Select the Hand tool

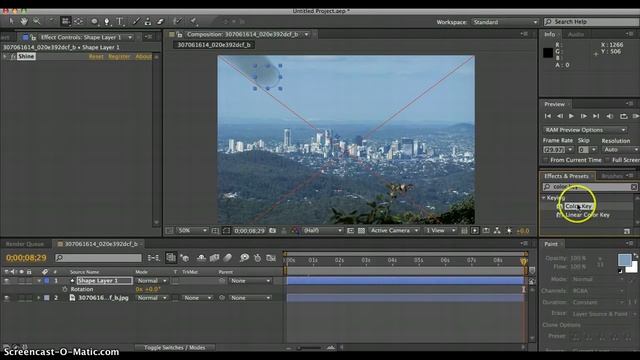(x=24, y=21)
